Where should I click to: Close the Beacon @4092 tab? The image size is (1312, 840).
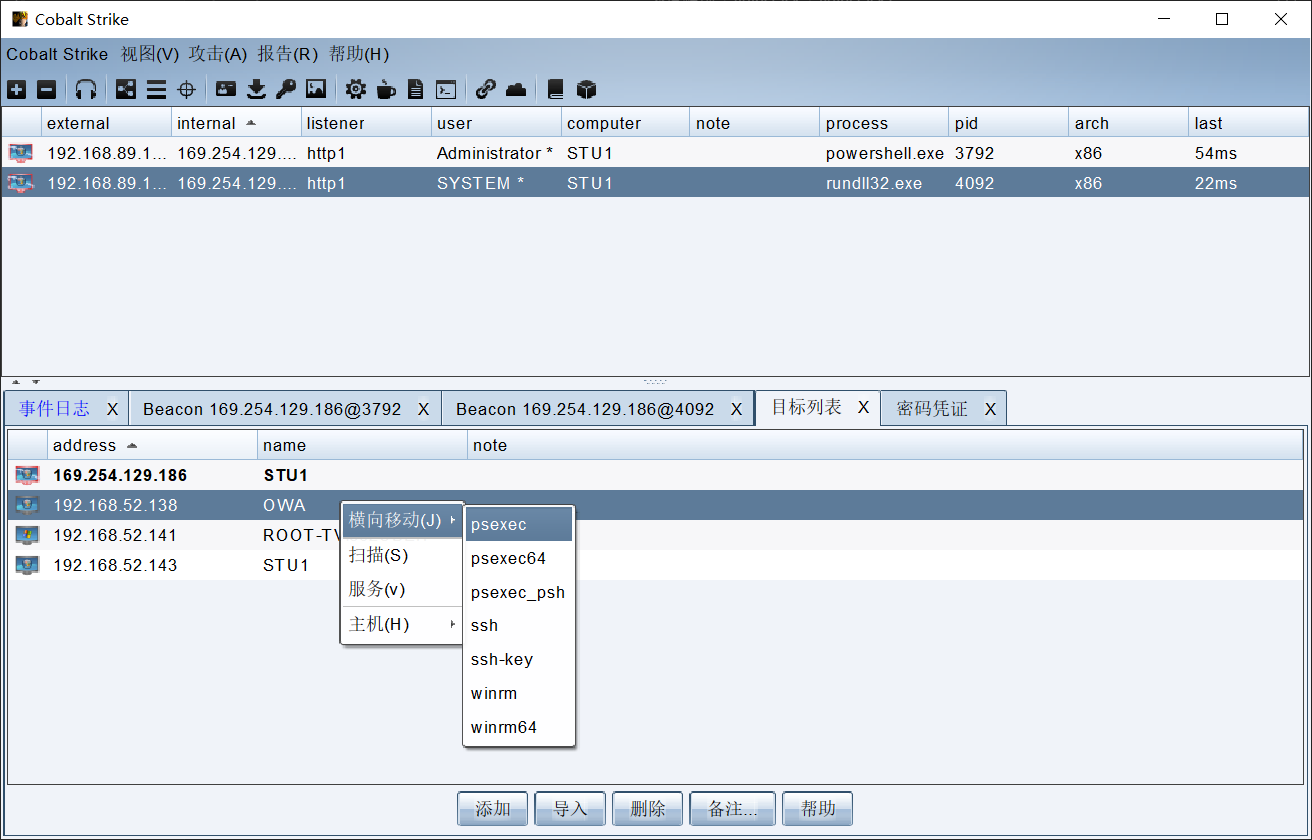tap(736, 409)
